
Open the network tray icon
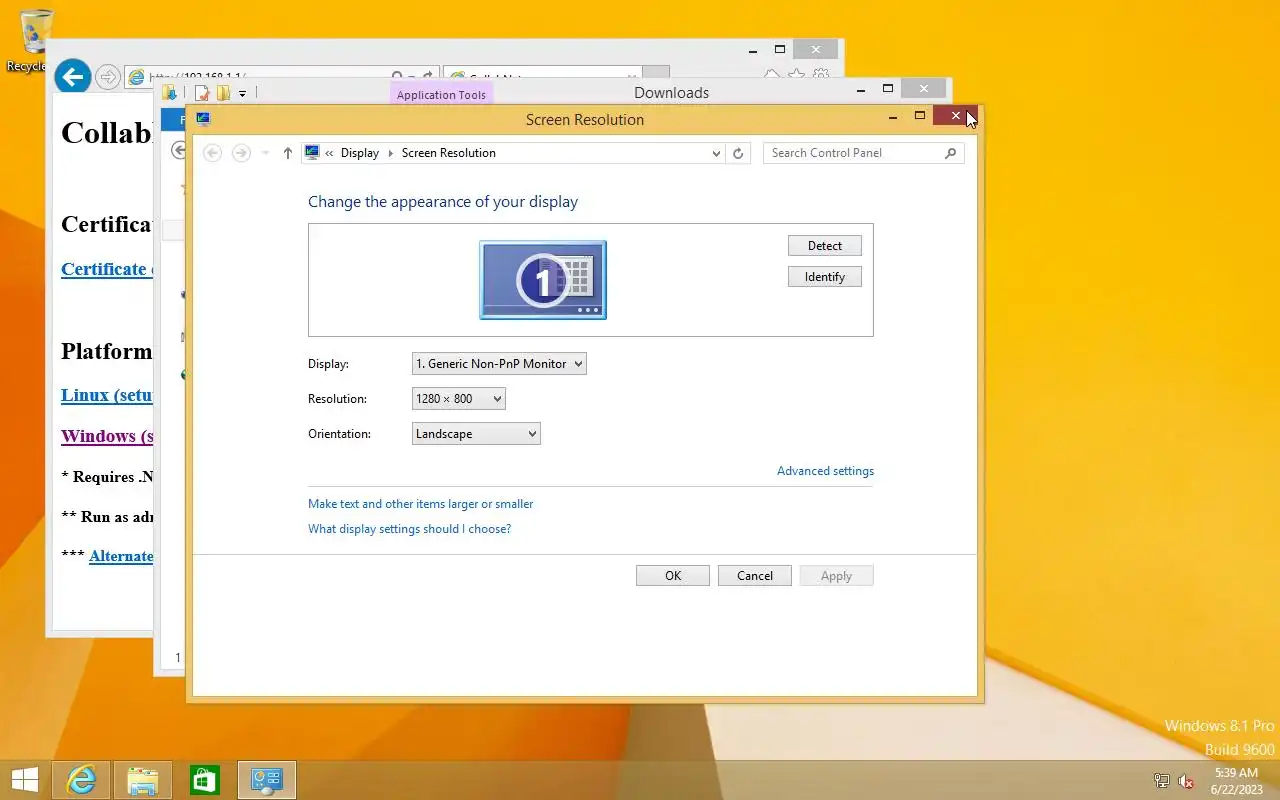coord(1162,781)
